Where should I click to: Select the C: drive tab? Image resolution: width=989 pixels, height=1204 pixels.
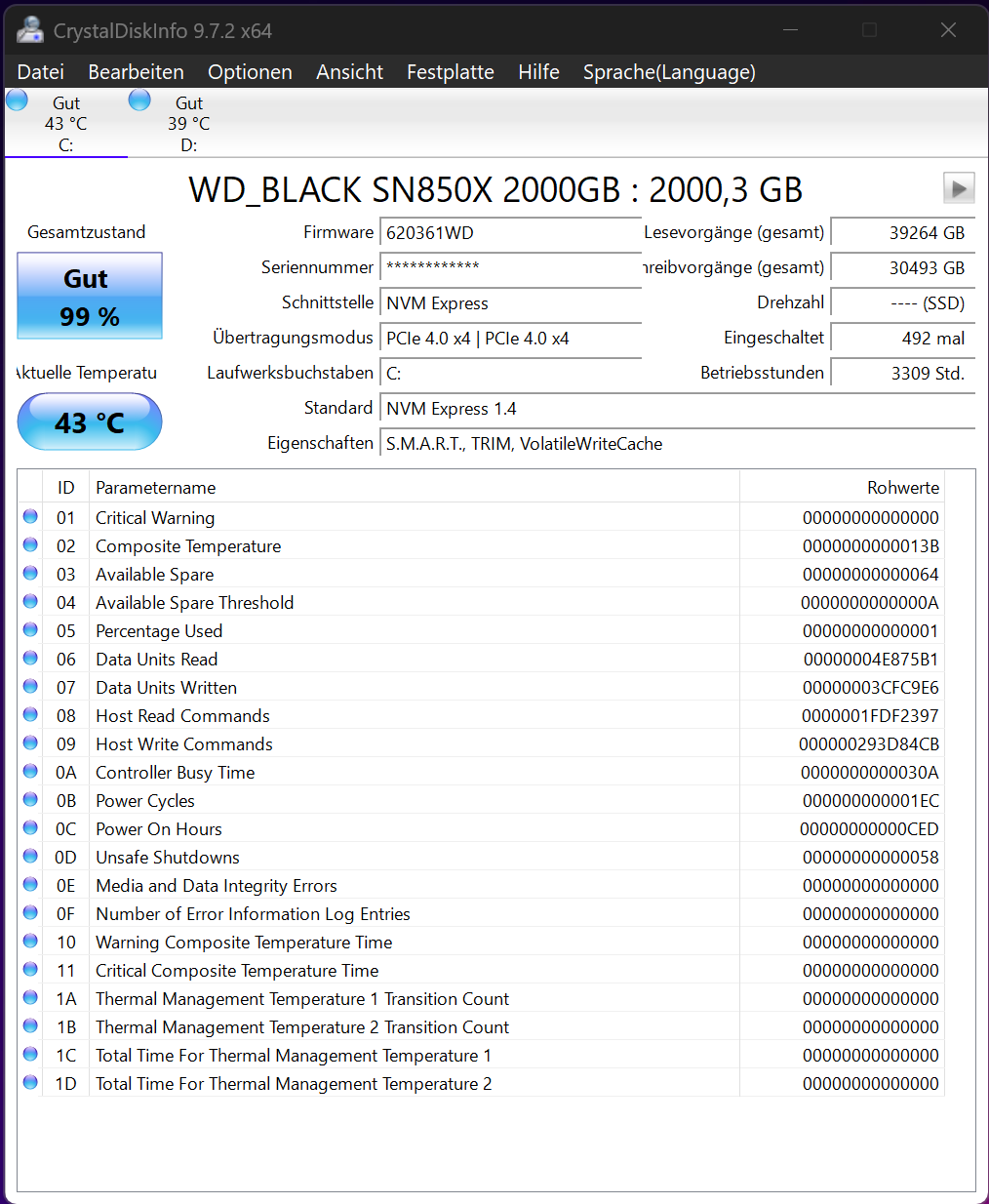pyautogui.click(x=65, y=123)
